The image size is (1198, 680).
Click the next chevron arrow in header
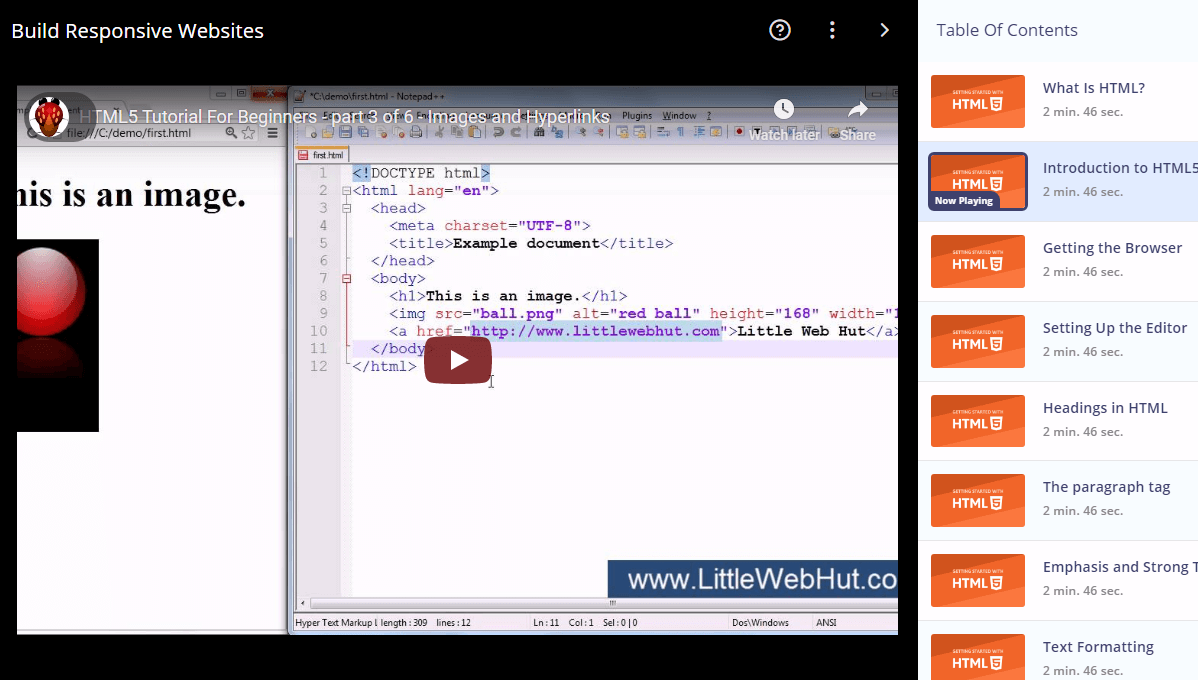click(x=884, y=30)
